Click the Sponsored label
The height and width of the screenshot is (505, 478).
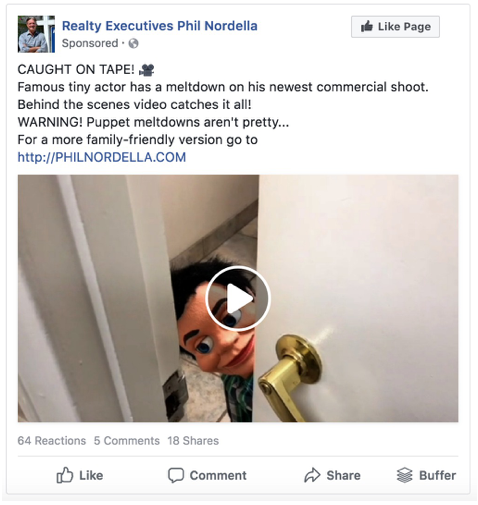click(90, 43)
